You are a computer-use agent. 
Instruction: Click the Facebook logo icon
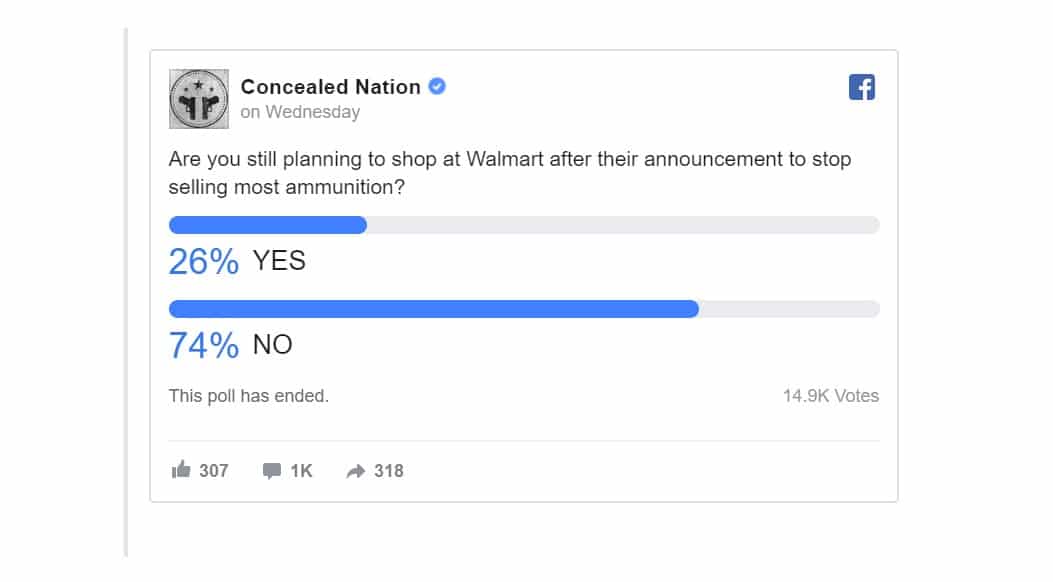click(x=861, y=88)
